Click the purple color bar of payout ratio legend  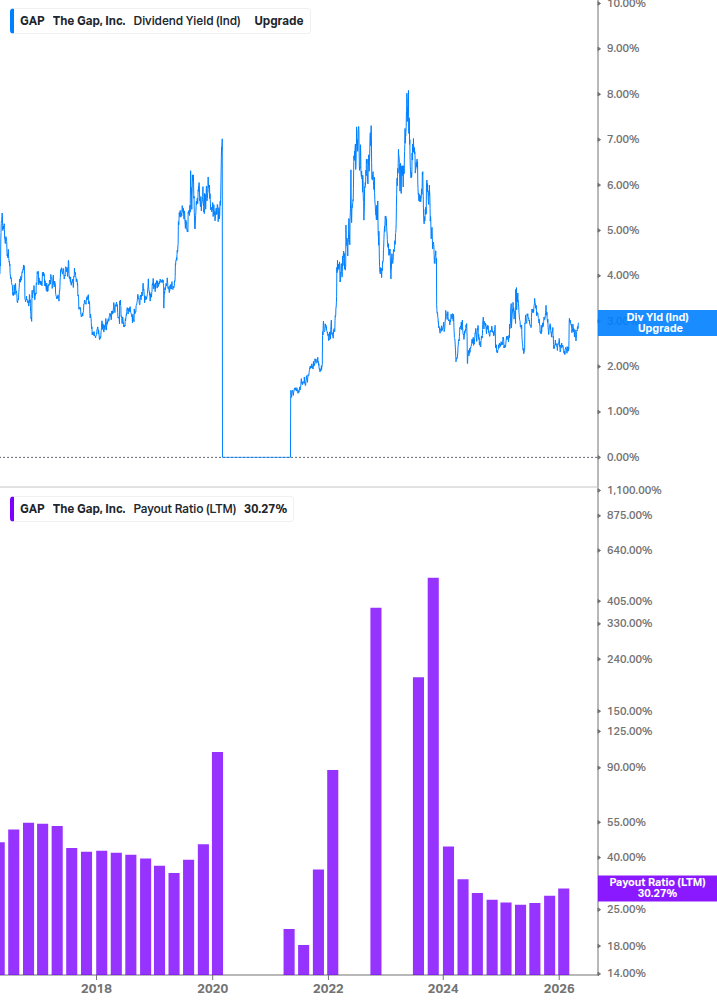coord(12,509)
